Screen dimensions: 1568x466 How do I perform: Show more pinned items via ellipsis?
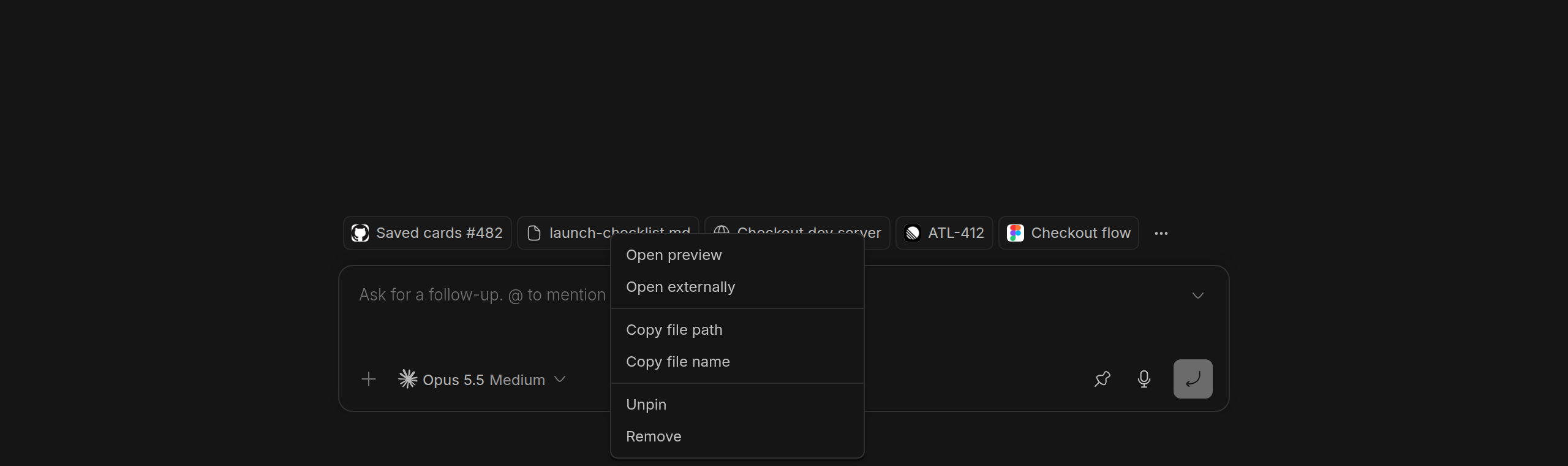tap(1161, 233)
